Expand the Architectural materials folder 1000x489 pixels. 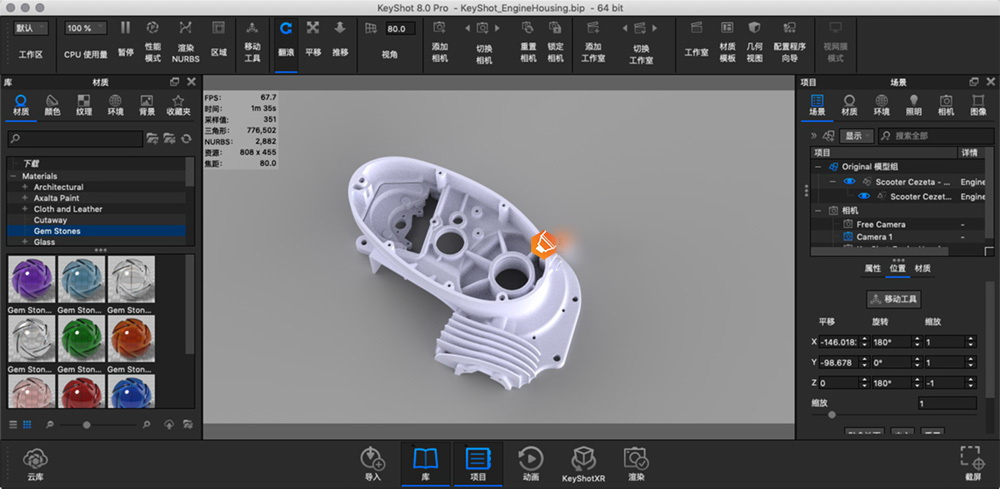pos(24,187)
